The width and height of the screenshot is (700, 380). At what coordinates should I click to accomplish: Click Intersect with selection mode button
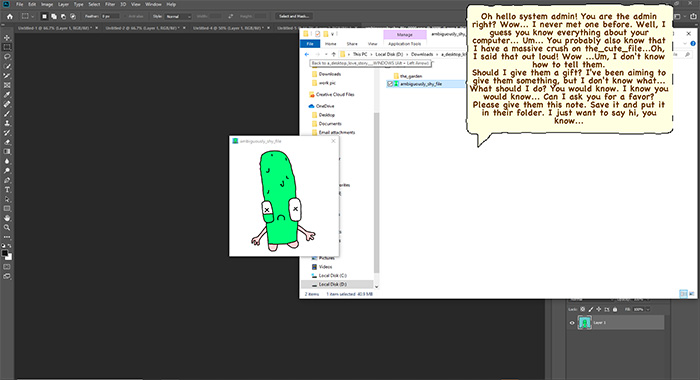pos(73,16)
